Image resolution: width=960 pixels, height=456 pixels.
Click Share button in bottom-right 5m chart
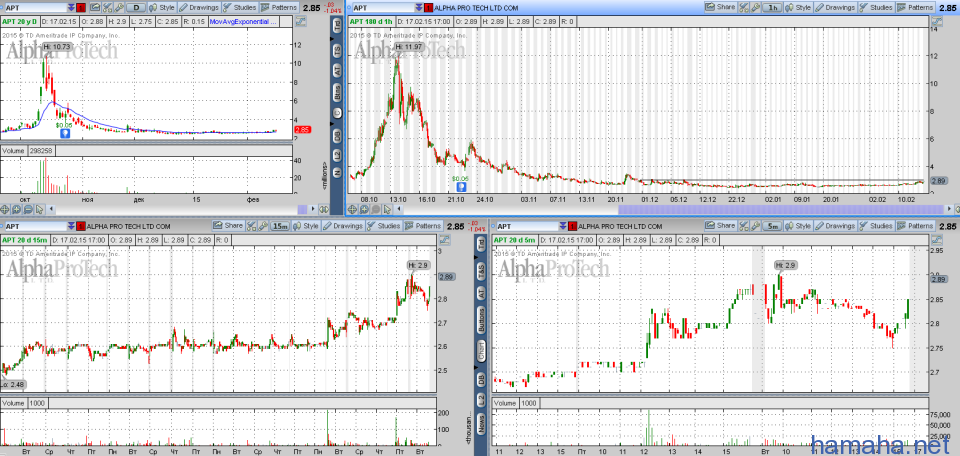pos(720,225)
